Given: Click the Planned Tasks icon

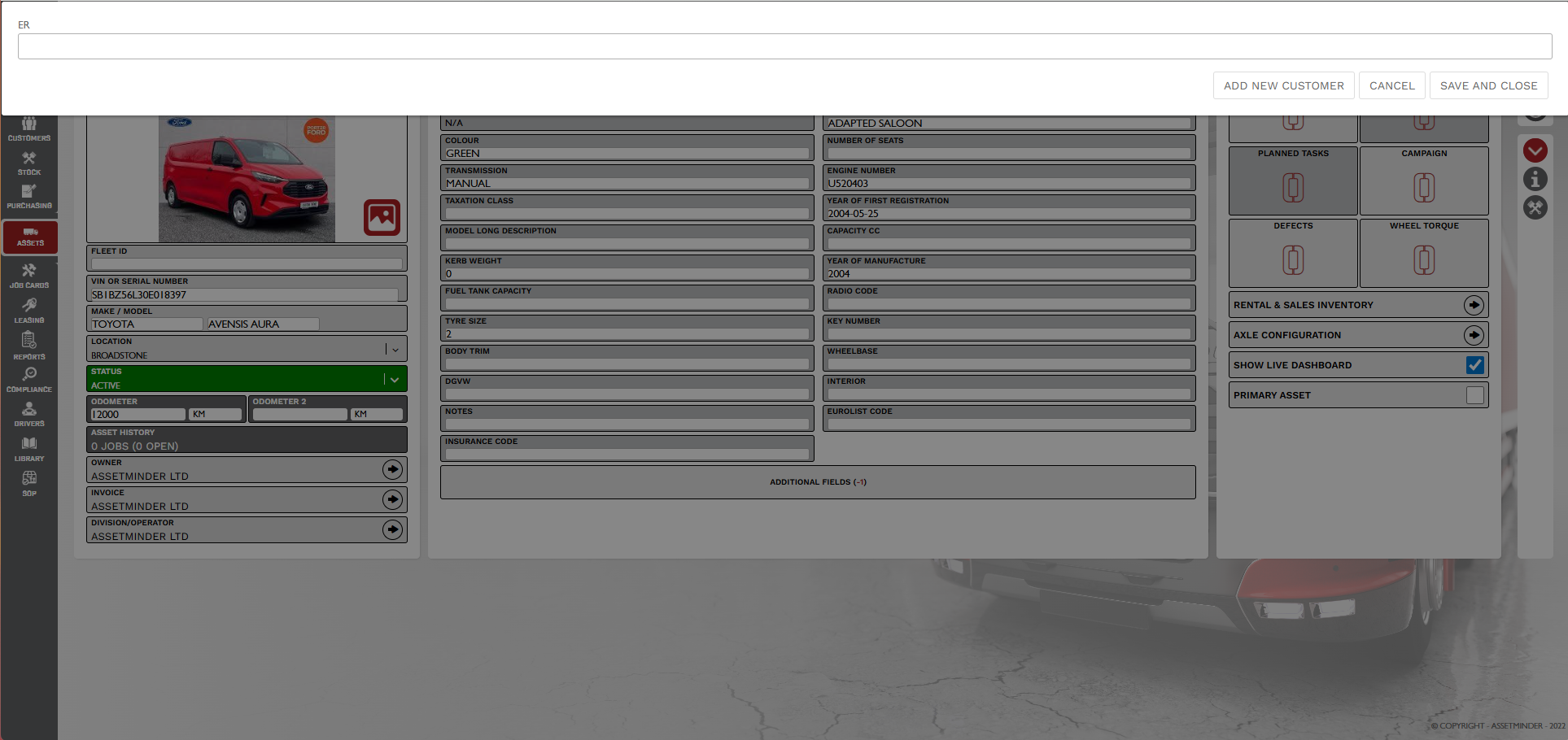Looking at the screenshot, I should coord(1293,188).
